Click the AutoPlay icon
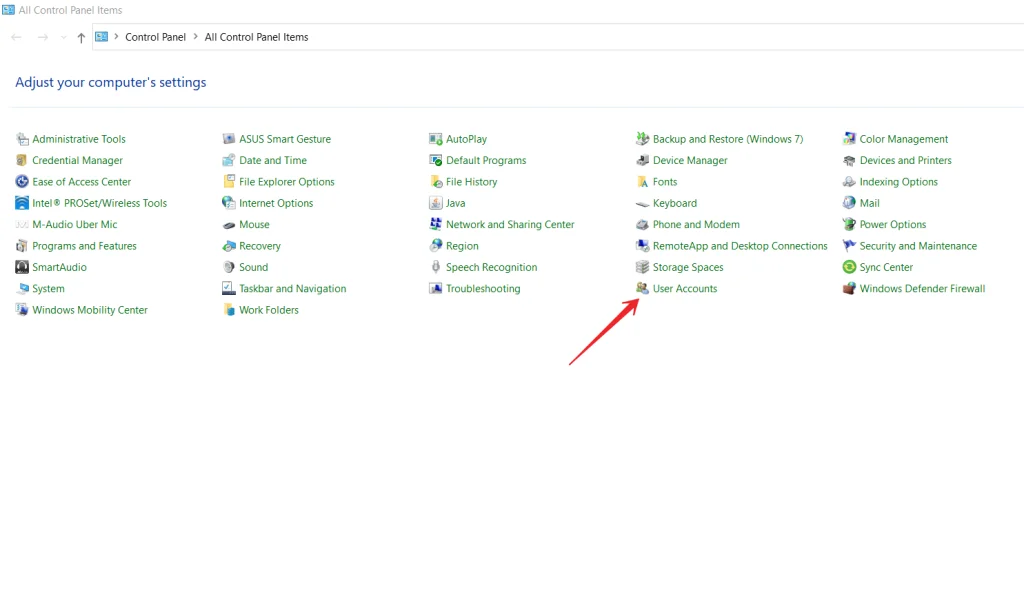The width and height of the screenshot is (1024, 601). click(436, 139)
